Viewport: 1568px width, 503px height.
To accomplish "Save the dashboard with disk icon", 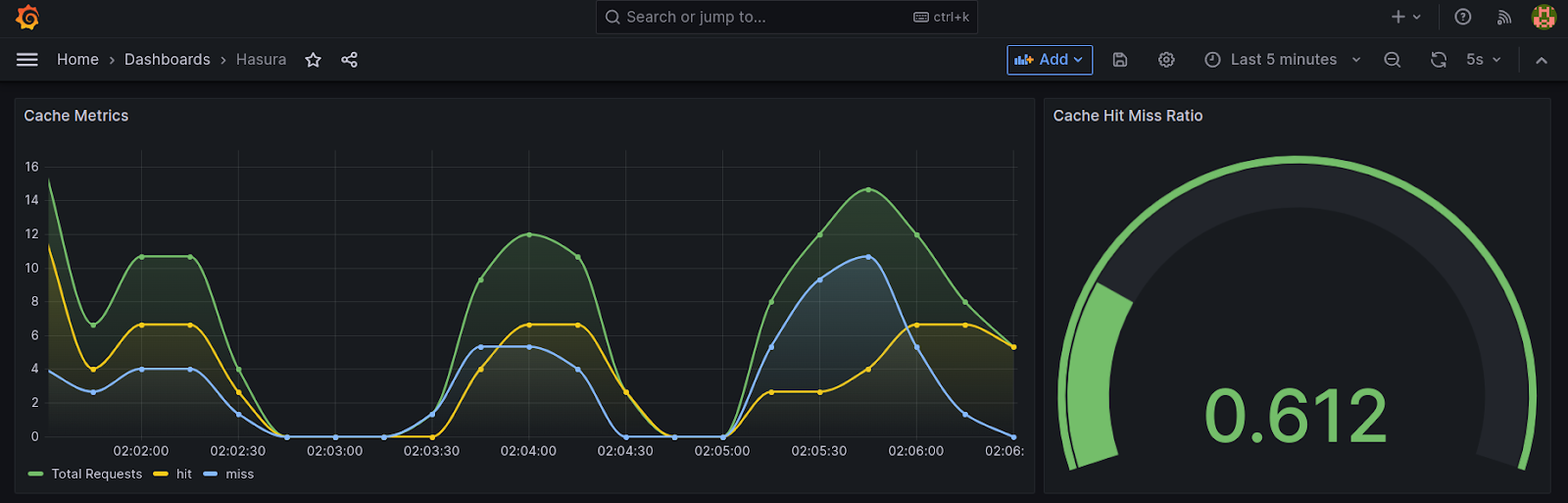I will (1120, 60).
